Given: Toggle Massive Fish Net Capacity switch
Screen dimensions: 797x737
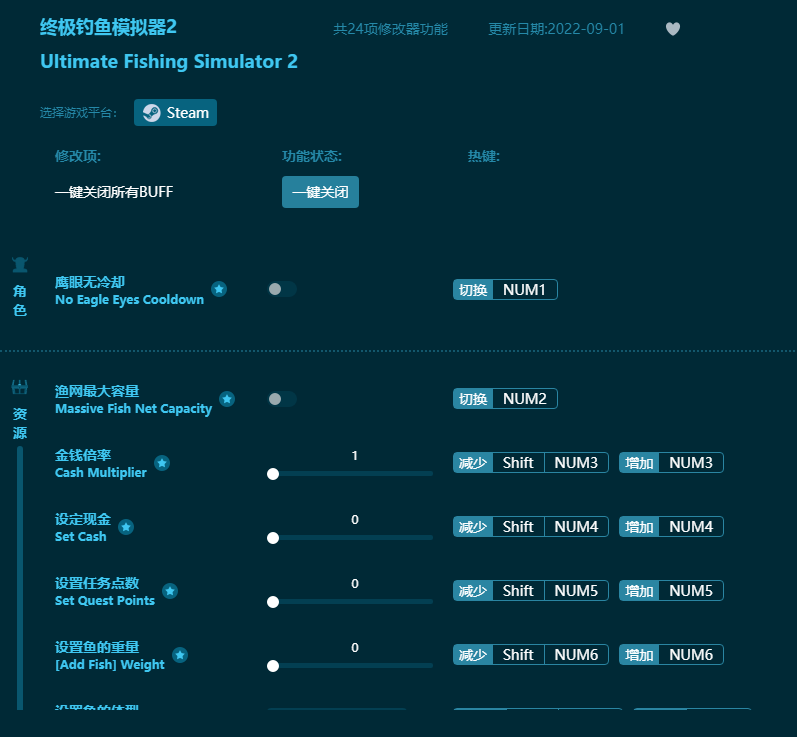Looking at the screenshot, I should point(282,399).
